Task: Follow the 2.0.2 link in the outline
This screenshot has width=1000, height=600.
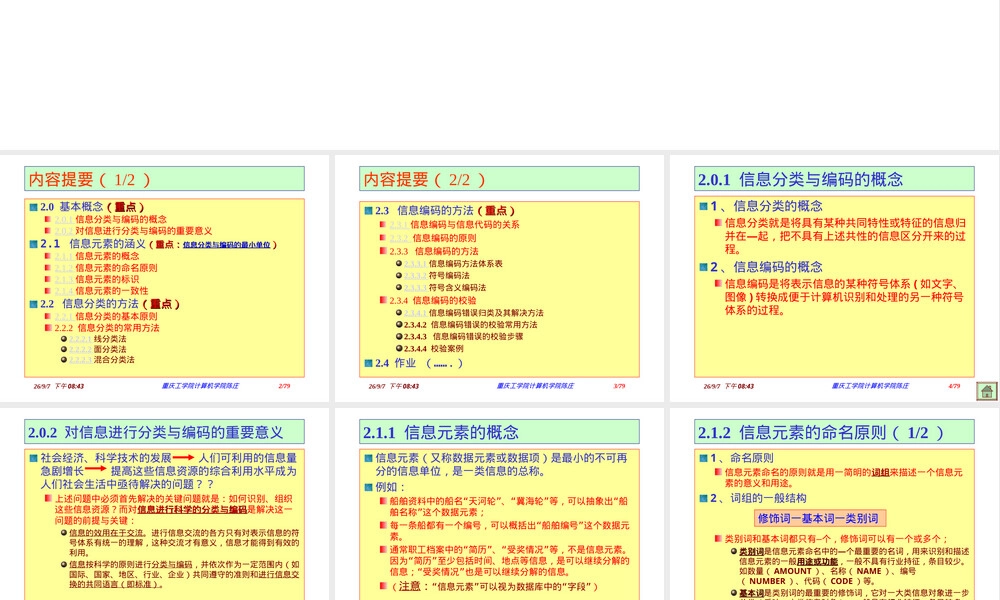Action: pyautogui.click(x=64, y=231)
